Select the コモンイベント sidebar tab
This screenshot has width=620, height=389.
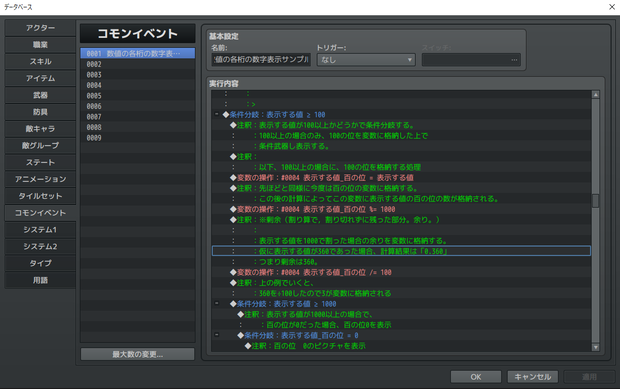(x=40, y=213)
